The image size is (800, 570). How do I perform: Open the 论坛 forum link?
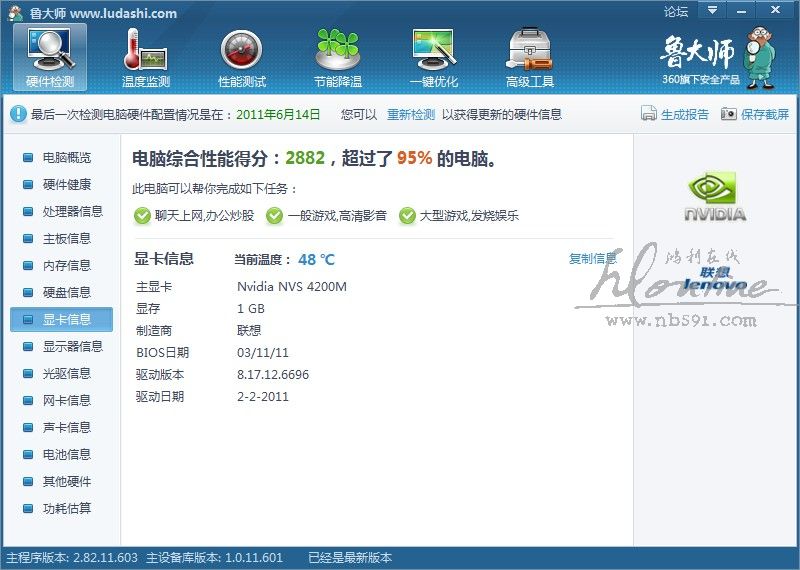676,11
